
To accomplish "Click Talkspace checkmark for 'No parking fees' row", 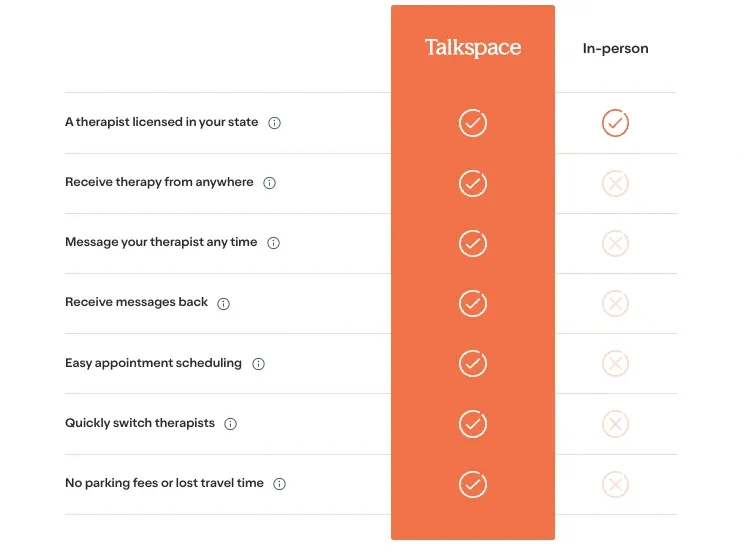I will tap(473, 484).
